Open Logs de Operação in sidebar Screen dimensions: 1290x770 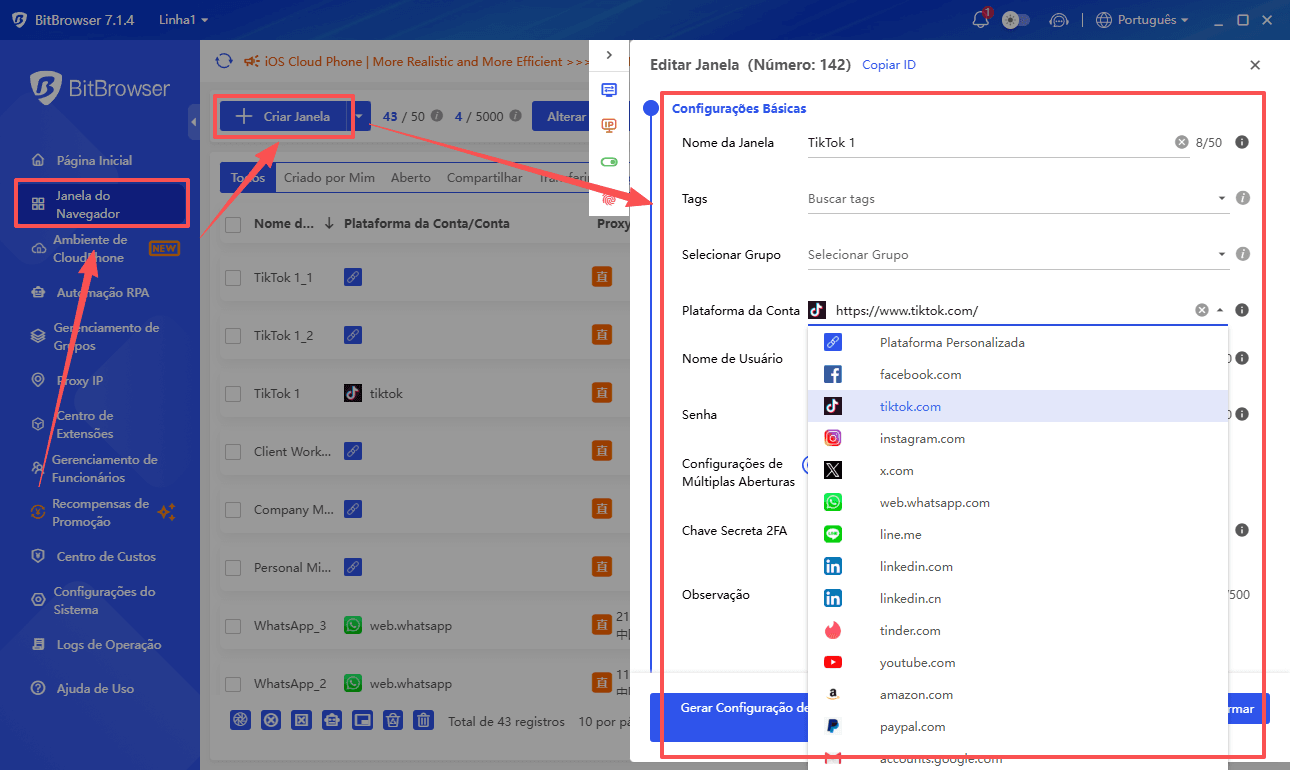(108, 644)
